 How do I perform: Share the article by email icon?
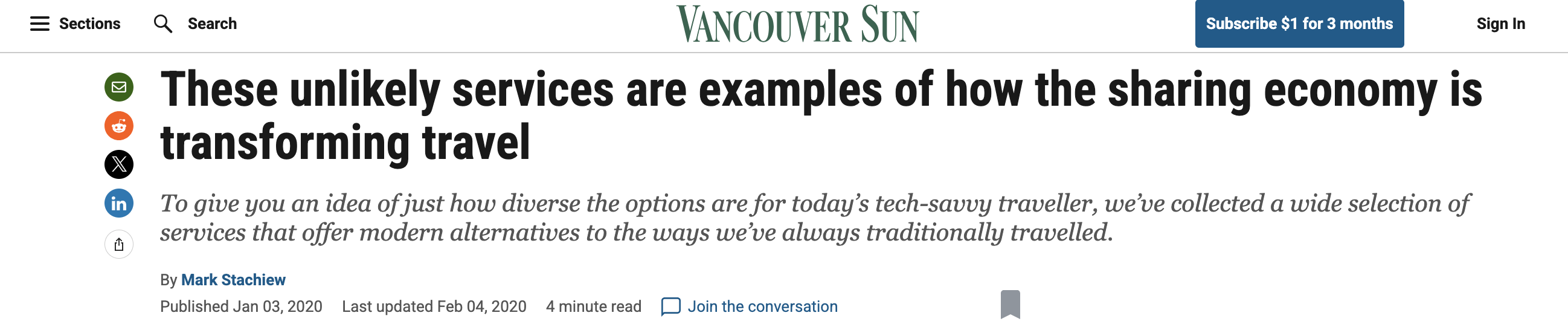click(120, 87)
